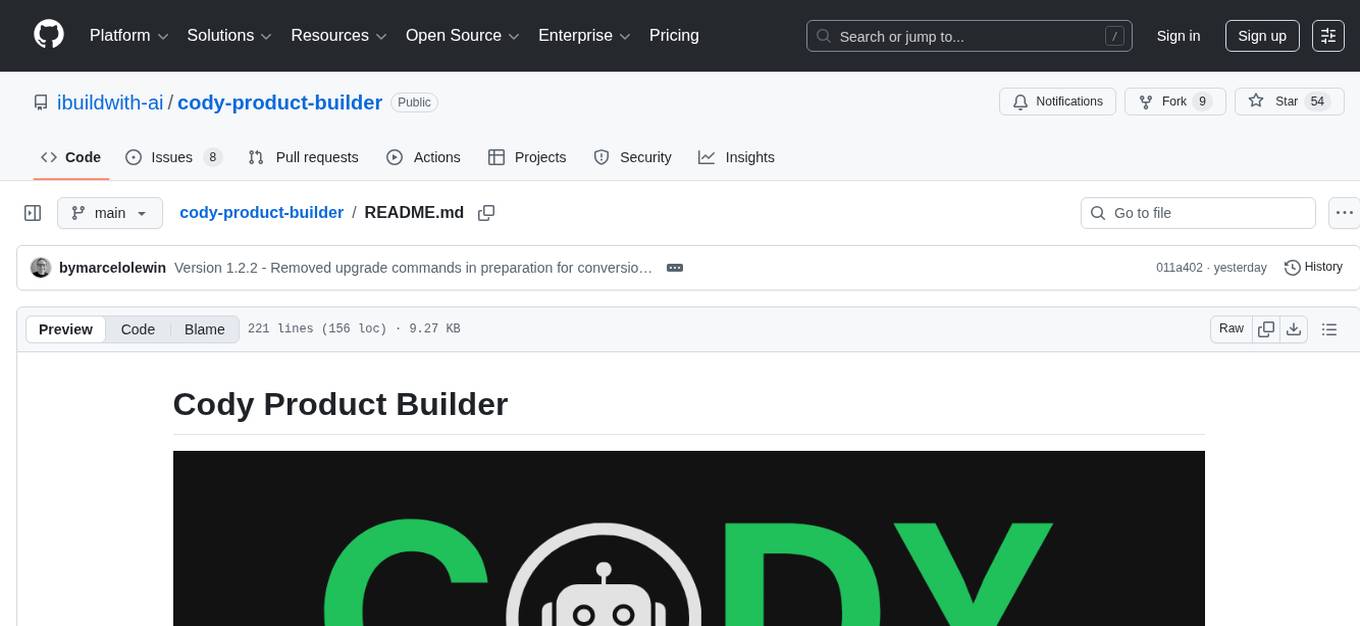Click the Sign up button
1360x626 pixels.
(x=1261, y=35)
